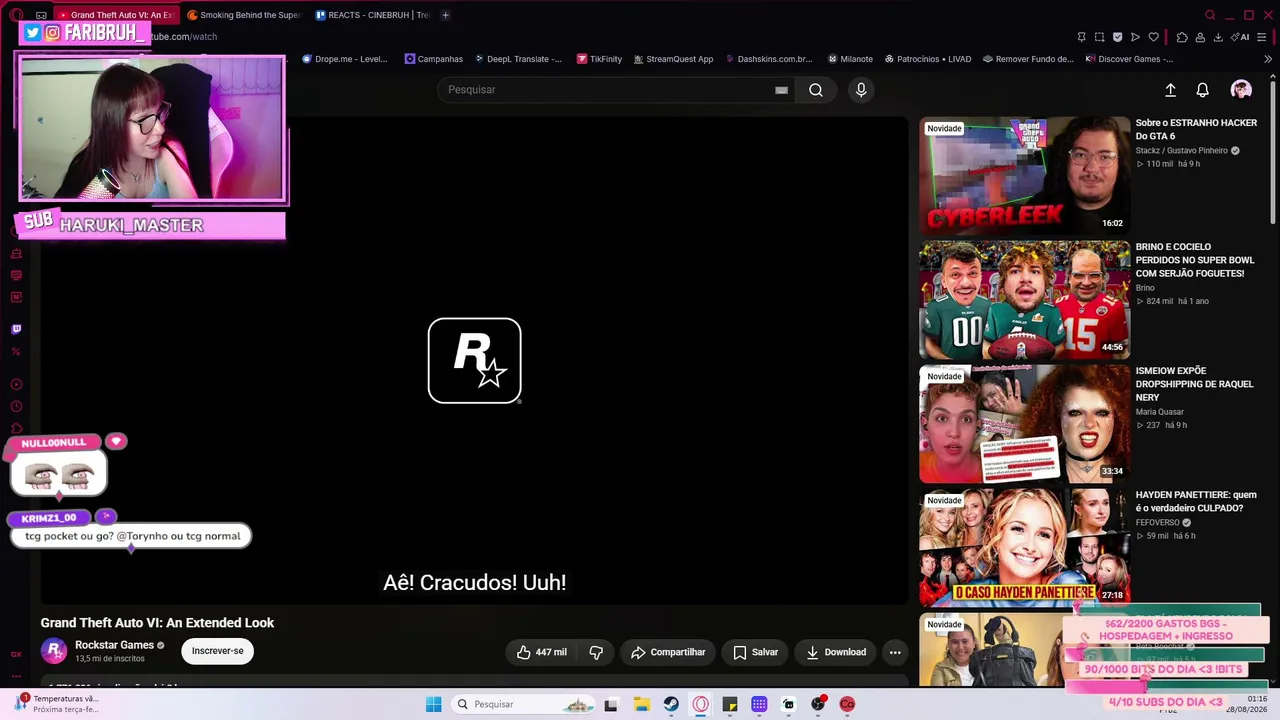Viewport: 1280px width, 720px height.
Task: Open the Drope.me bookmark
Action: 344,59
